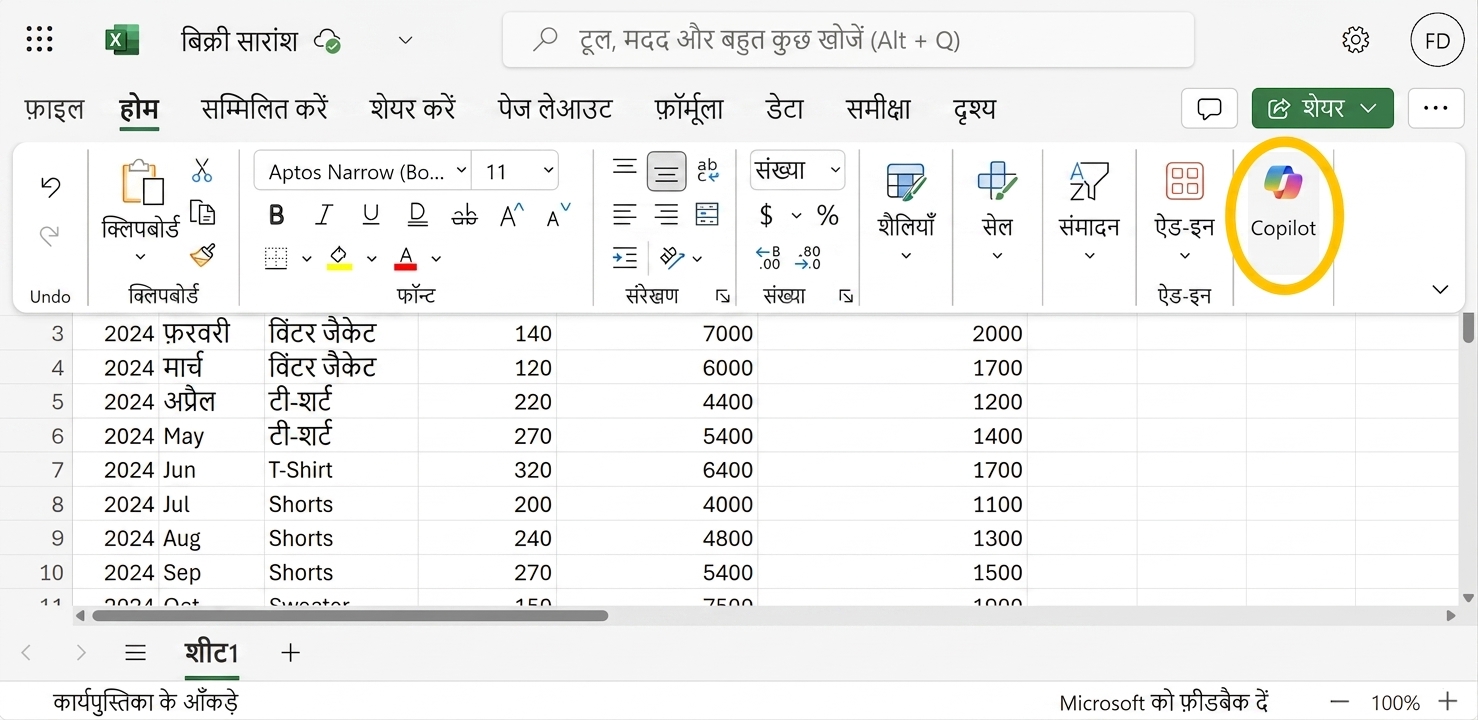This screenshot has height=720, width=1478.
Task: Click the cell borders icon
Action: (276, 258)
